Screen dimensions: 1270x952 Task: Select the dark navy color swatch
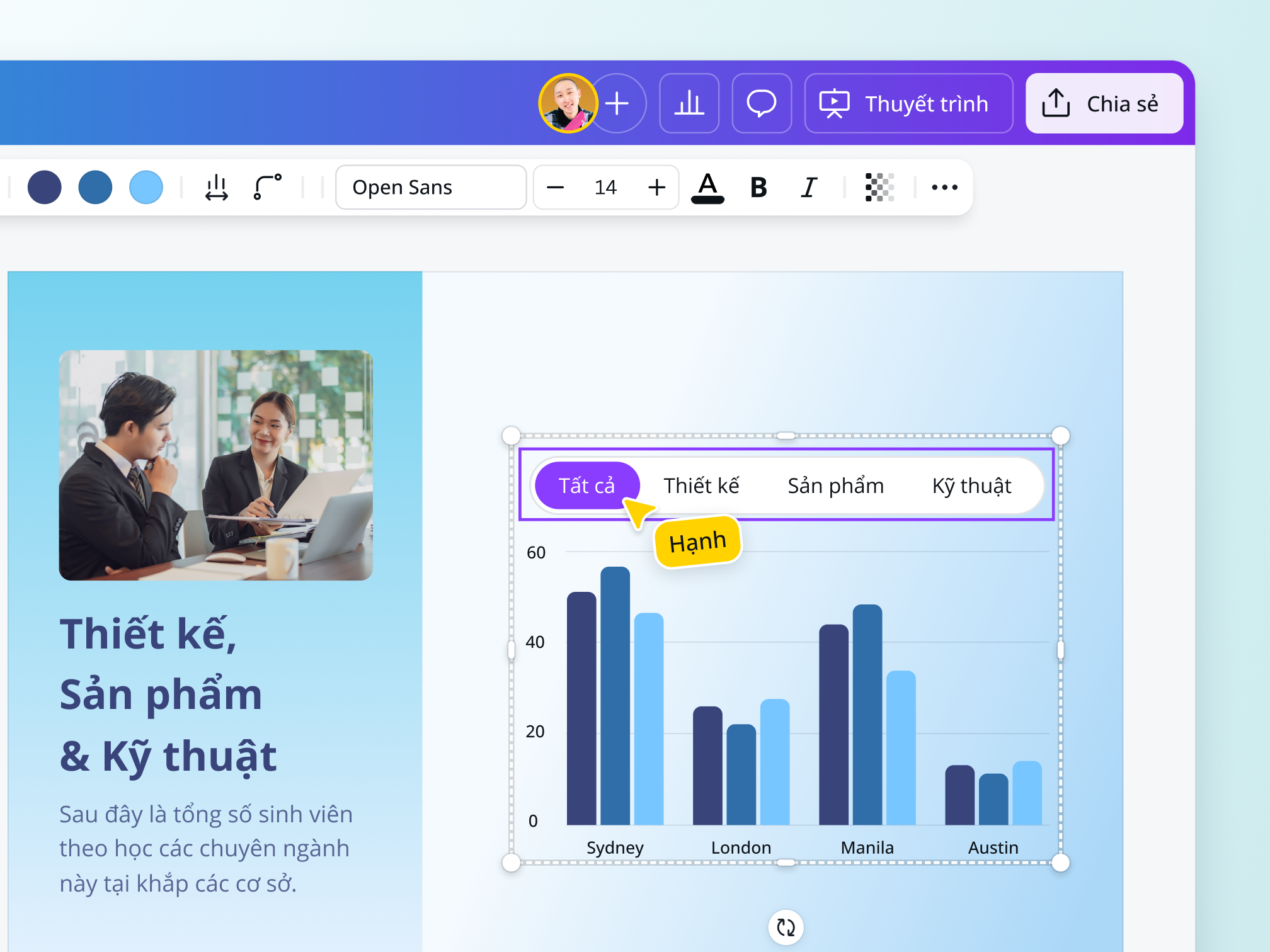coord(45,187)
